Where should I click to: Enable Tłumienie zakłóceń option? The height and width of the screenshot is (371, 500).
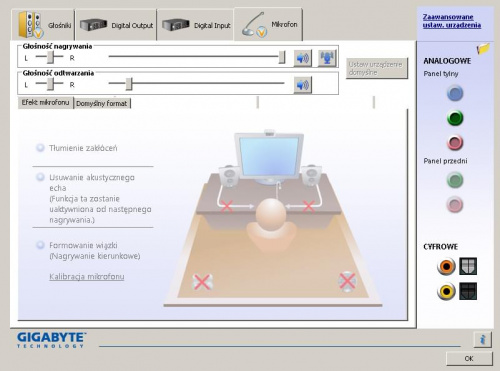coord(40,148)
